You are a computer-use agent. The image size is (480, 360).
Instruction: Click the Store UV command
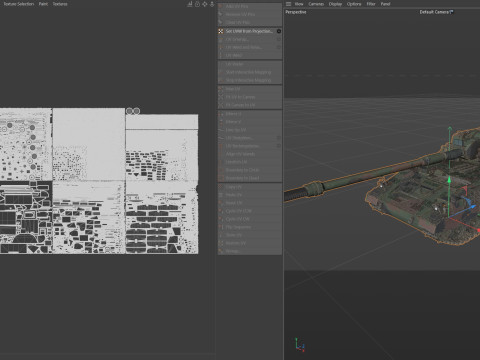(250, 235)
